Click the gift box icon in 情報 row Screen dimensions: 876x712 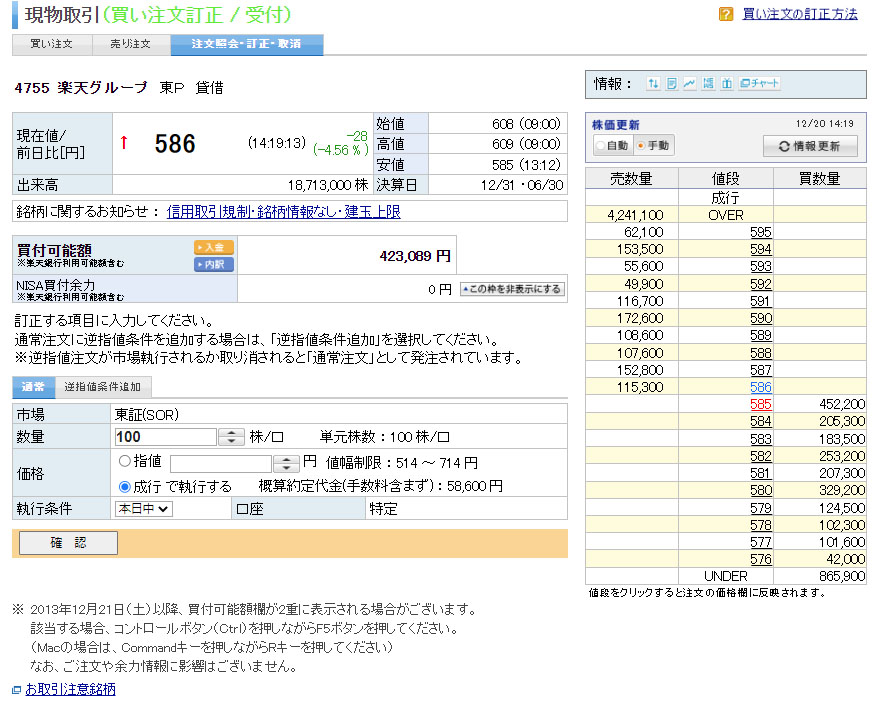[x=727, y=84]
